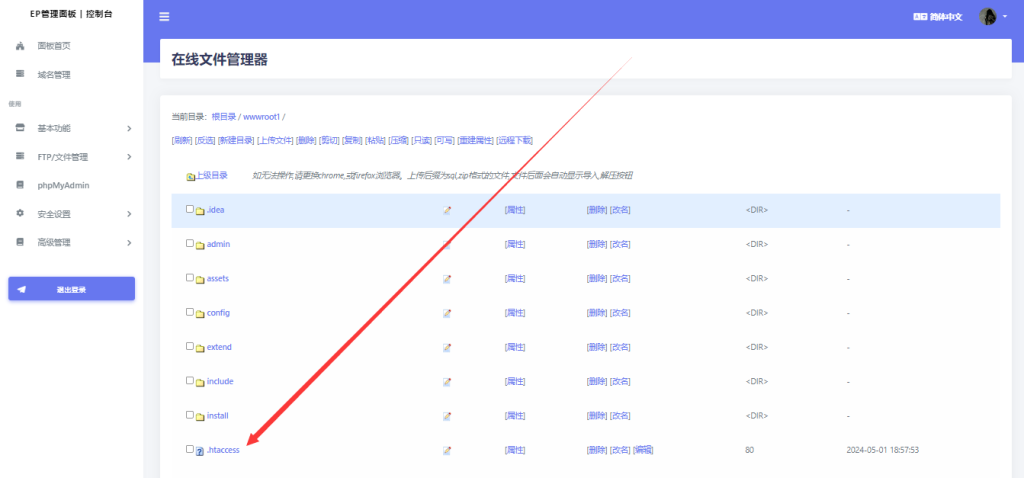Click the dropdown caret beside the avatar
Screen dimensions: 1024x478
(1004, 17)
